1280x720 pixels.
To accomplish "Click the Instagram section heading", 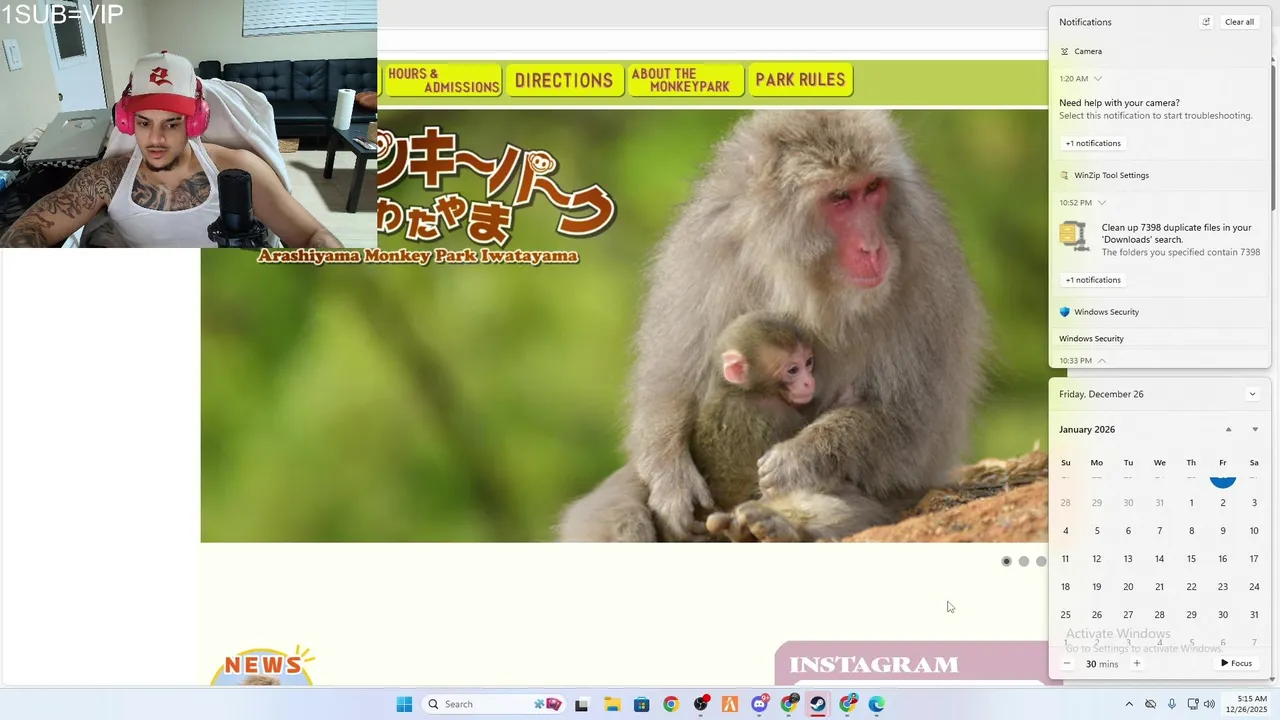I will [874, 665].
